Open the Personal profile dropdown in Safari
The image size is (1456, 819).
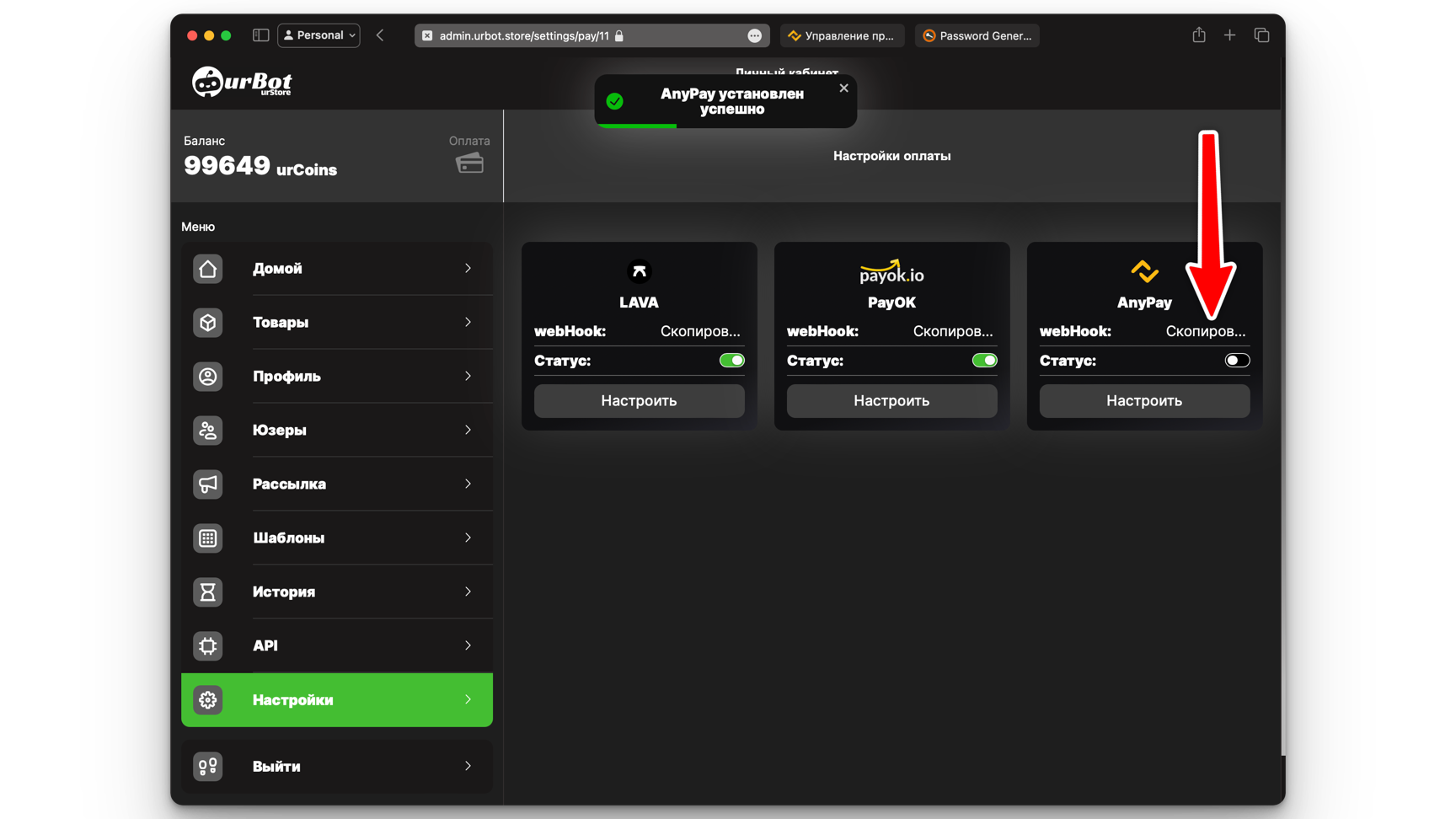click(318, 35)
